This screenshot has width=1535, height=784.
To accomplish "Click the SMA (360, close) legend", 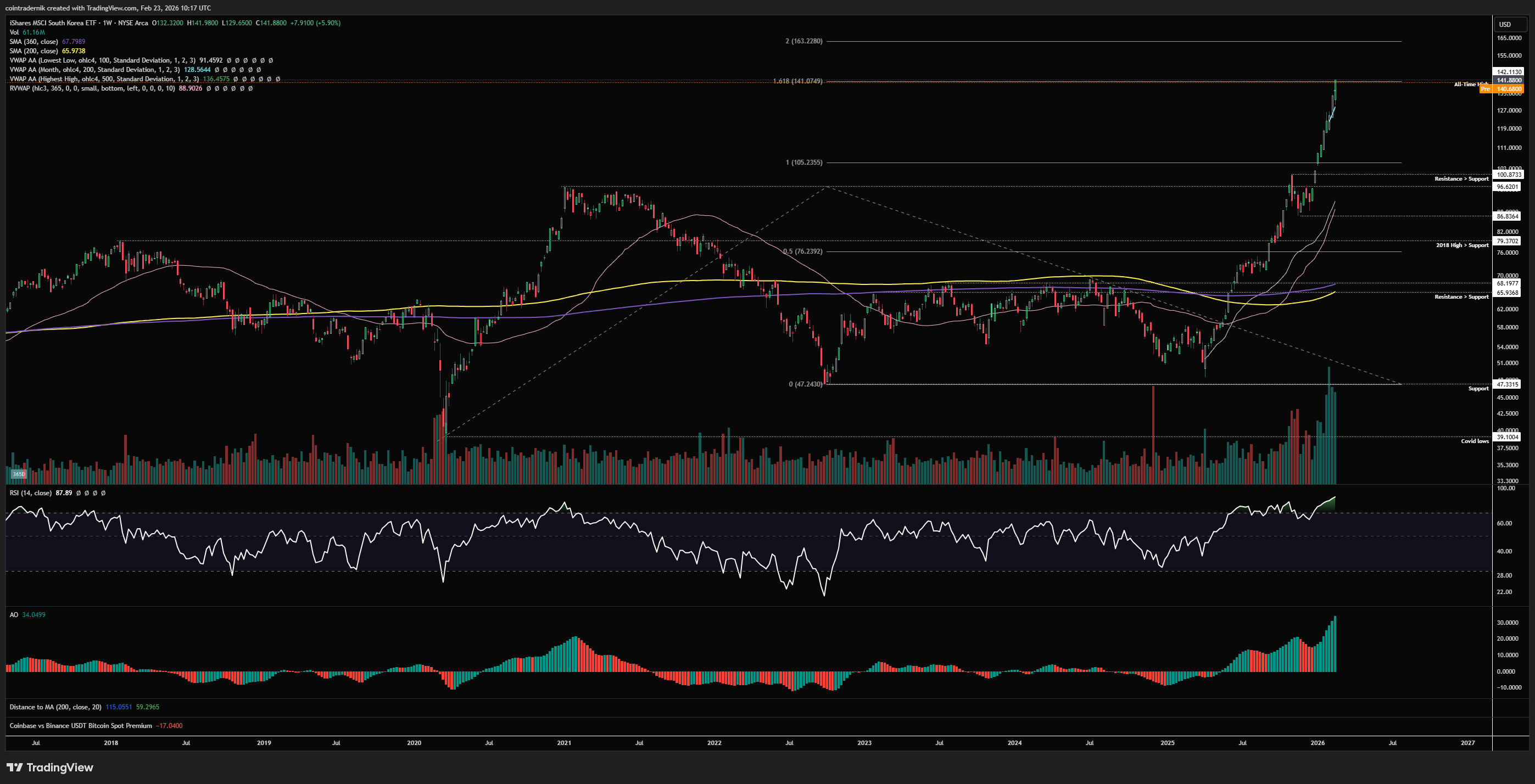I will pyautogui.click(x=34, y=42).
